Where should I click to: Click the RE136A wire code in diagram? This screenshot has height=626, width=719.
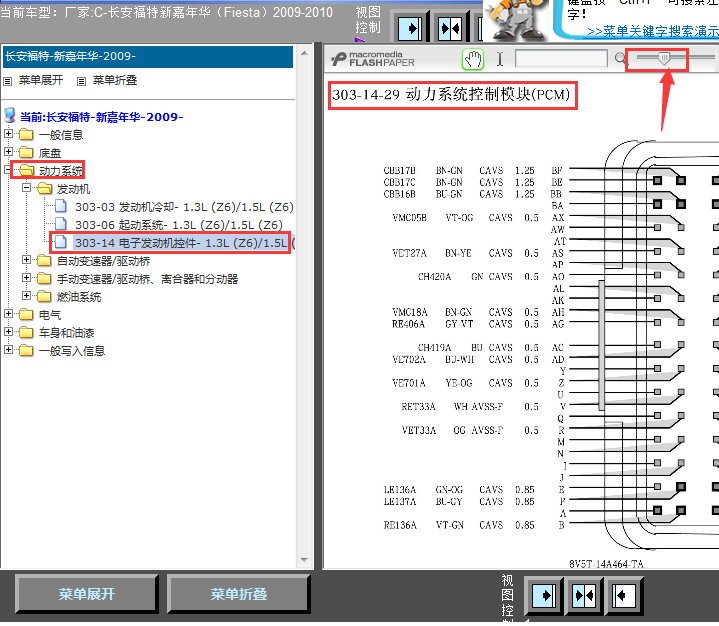(x=400, y=525)
